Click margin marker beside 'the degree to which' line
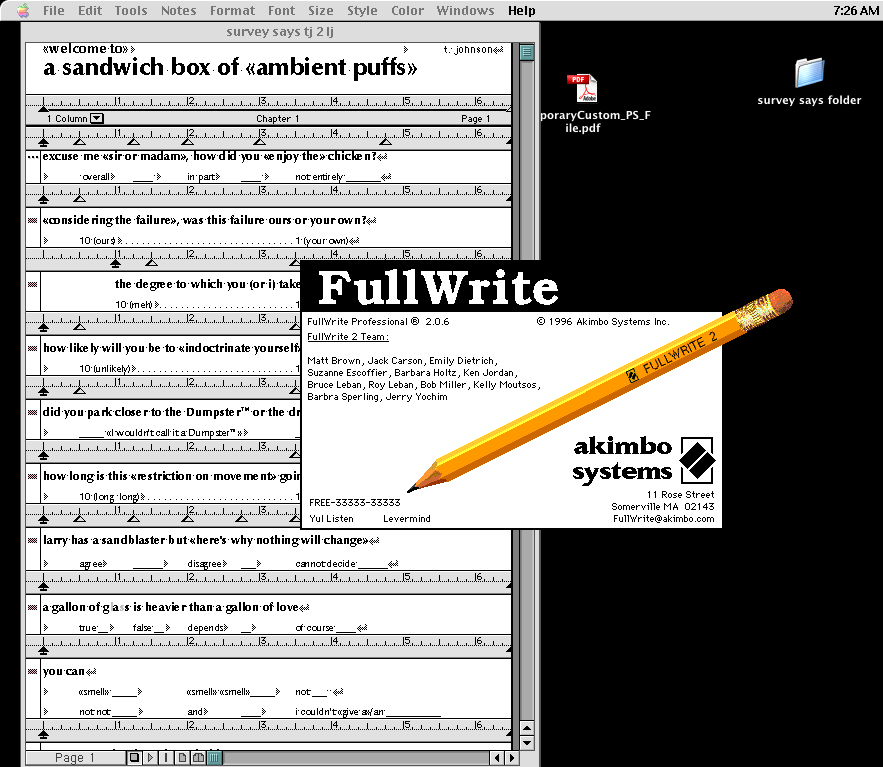The width and height of the screenshot is (883, 767). tap(33, 284)
